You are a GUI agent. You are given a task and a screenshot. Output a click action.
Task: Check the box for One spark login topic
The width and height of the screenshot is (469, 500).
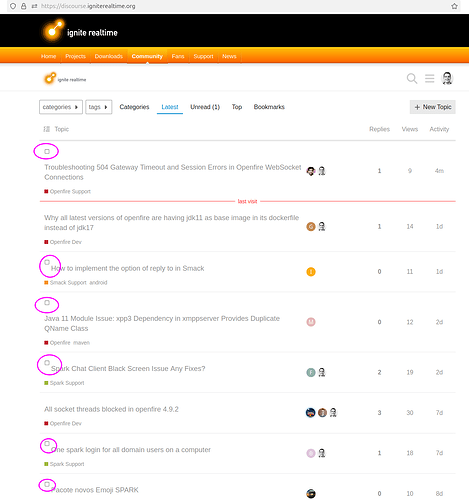[x=47, y=444]
